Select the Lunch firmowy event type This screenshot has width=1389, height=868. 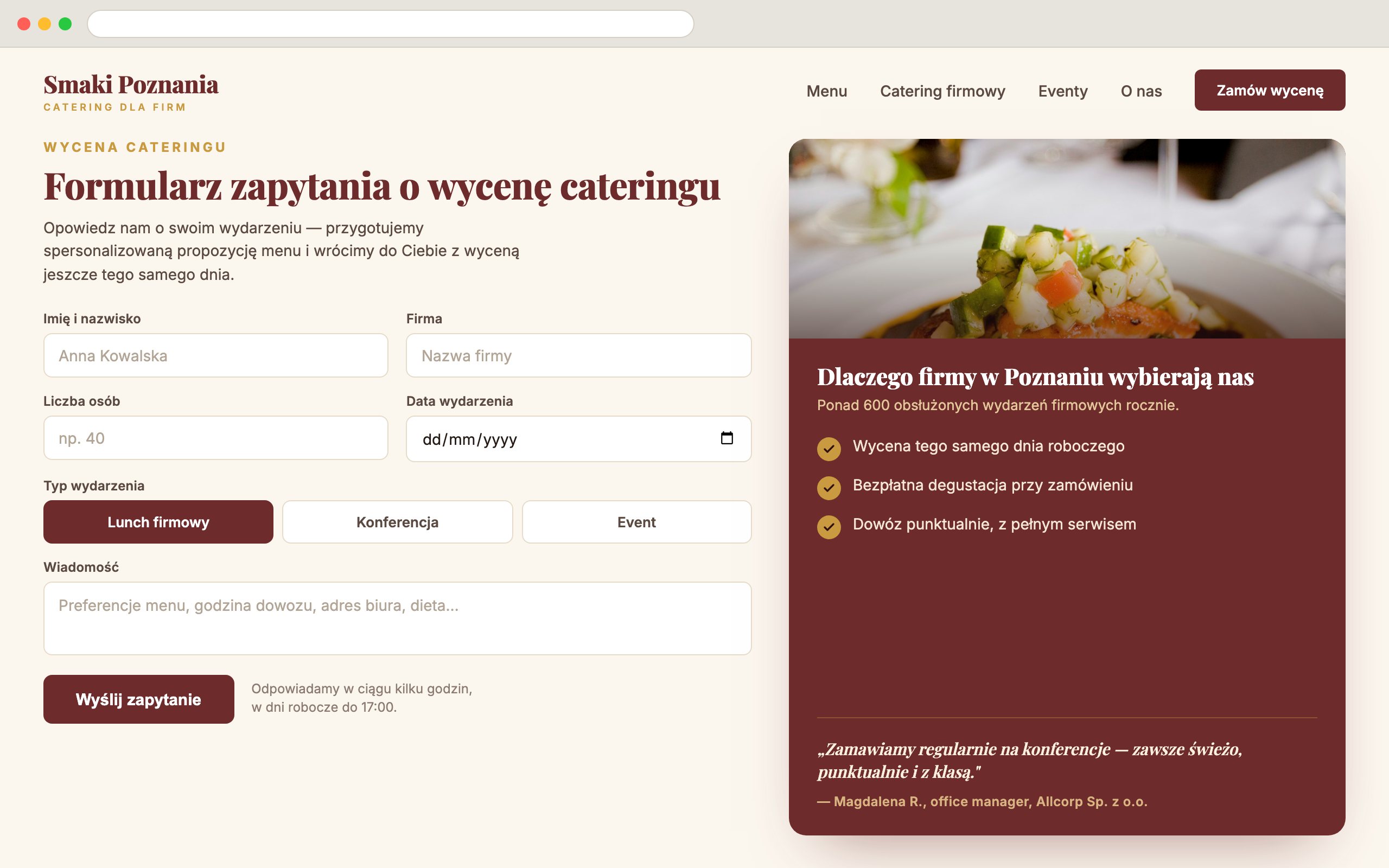click(x=158, y=522)
